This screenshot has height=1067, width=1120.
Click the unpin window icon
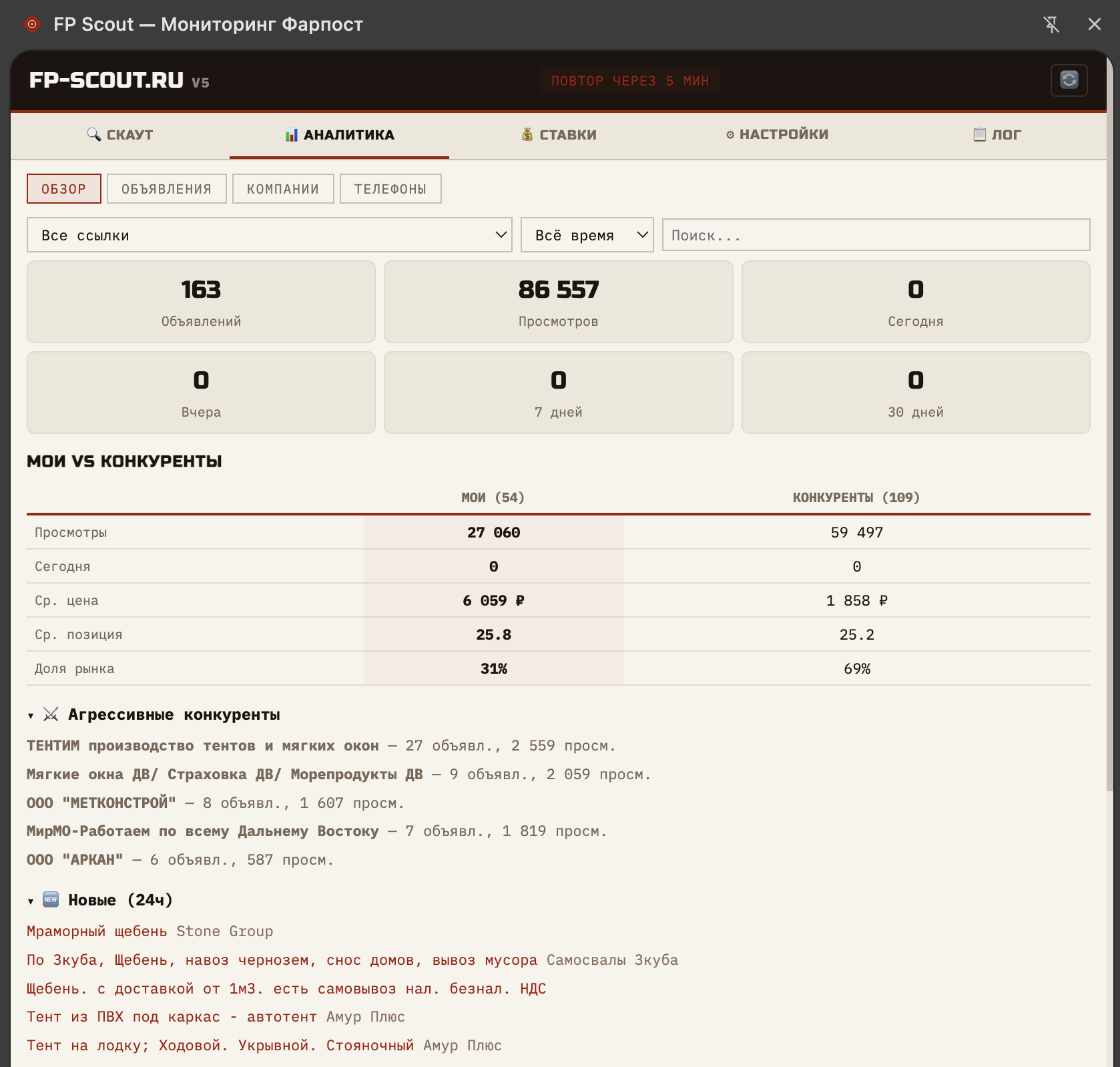tap(1051, 25)
